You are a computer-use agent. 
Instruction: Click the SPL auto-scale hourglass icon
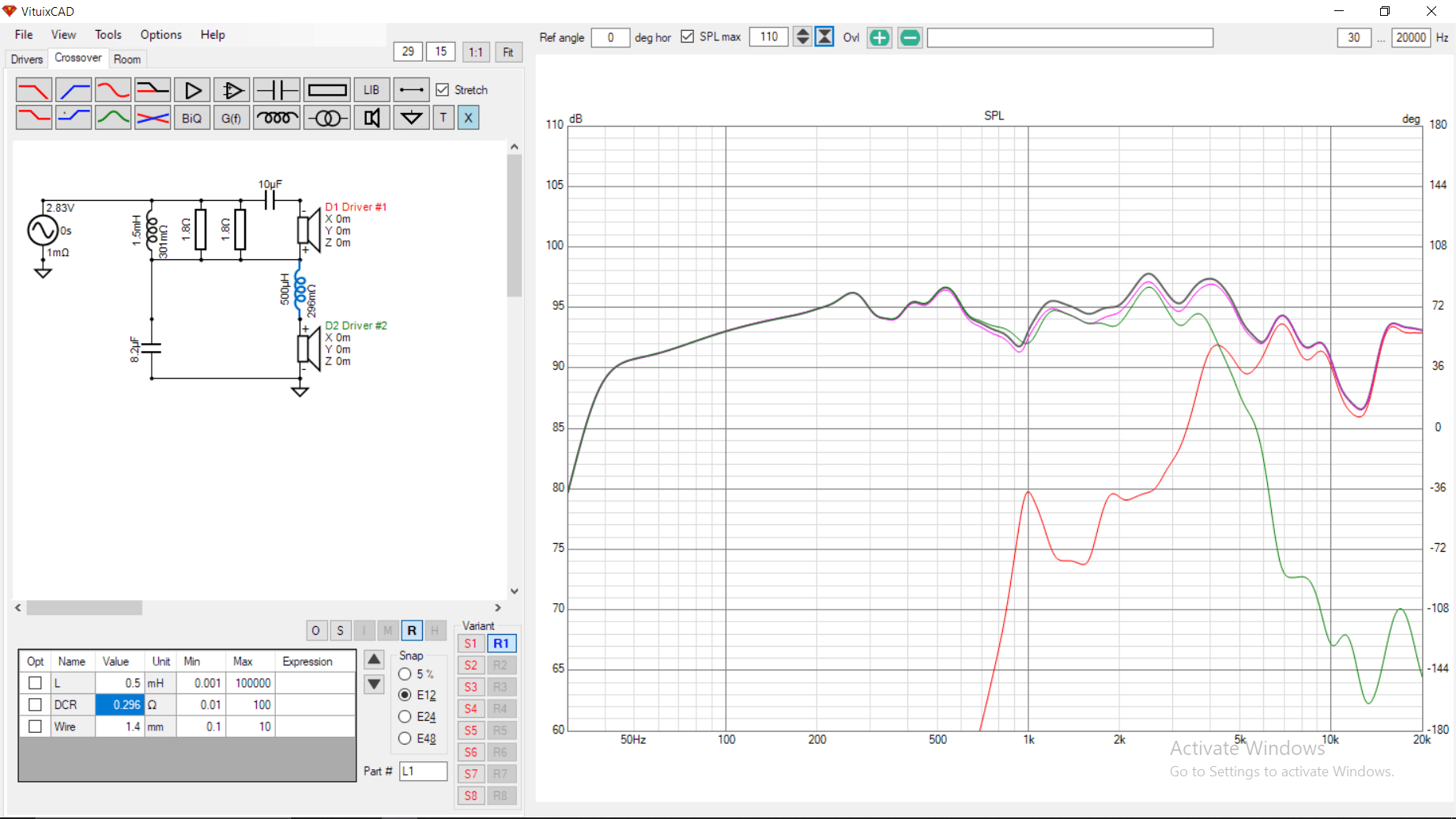(824, 37)
